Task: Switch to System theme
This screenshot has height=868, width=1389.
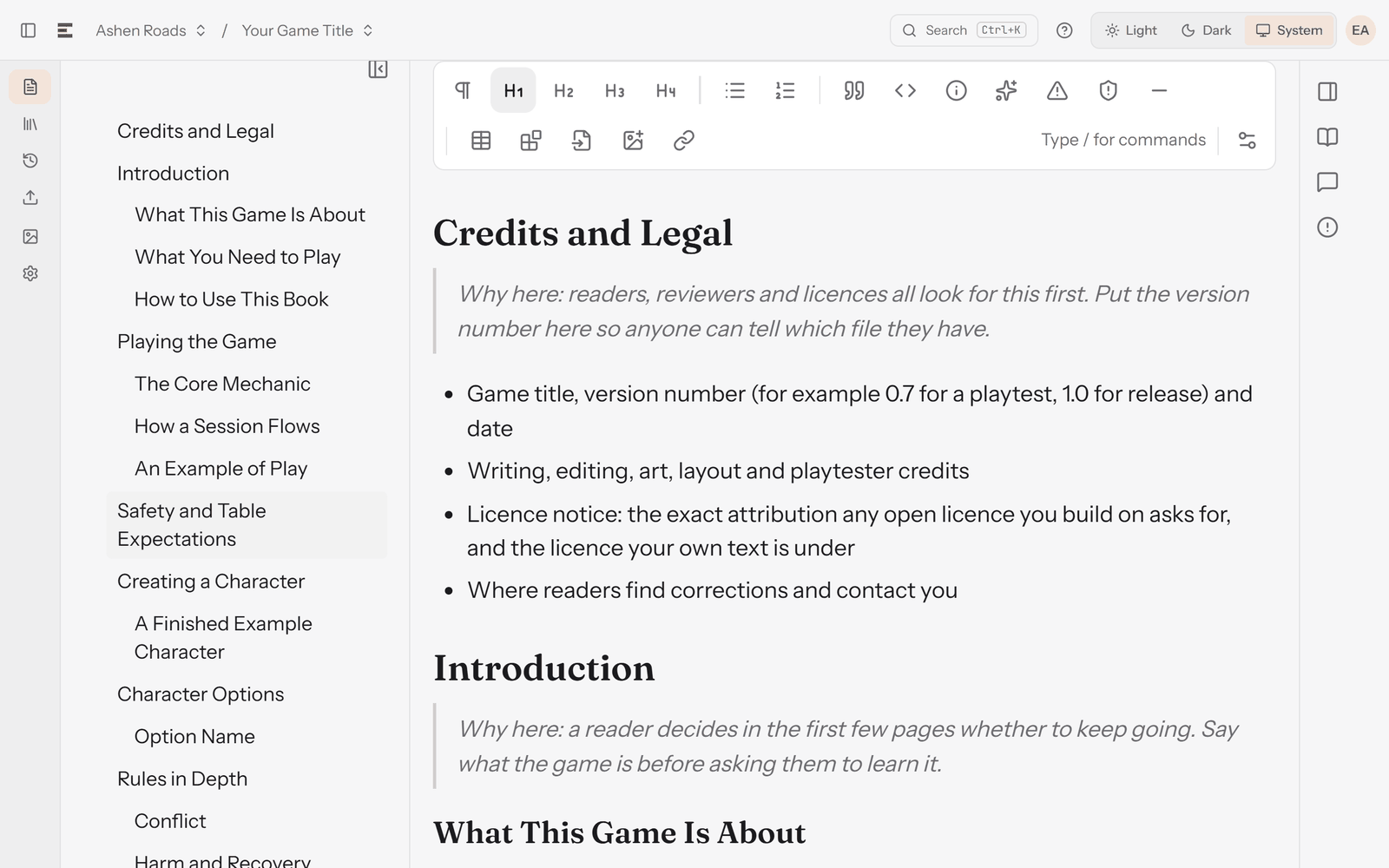Action: click(1289, 30)
